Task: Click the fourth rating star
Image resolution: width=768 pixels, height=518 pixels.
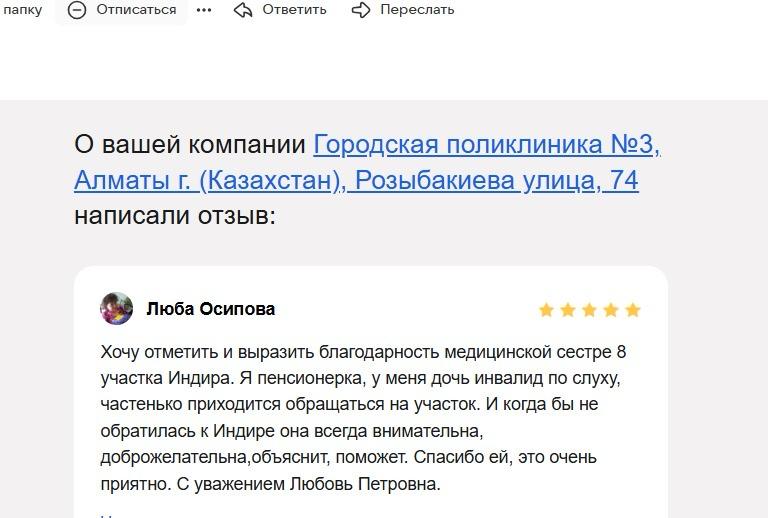Action: [611, 310]
